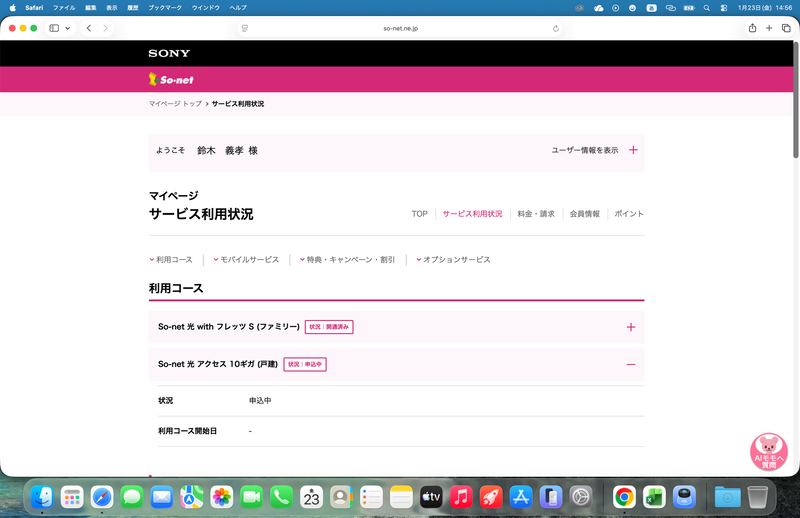Expand So-net 光 with フレッツ S row
The height and width of the screenshot is (518, 800).
[396, 327]
